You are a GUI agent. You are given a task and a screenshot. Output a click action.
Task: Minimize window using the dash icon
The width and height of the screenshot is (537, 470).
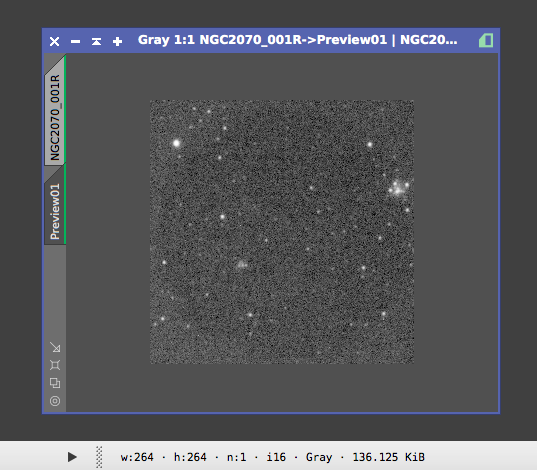click(75, 41)
